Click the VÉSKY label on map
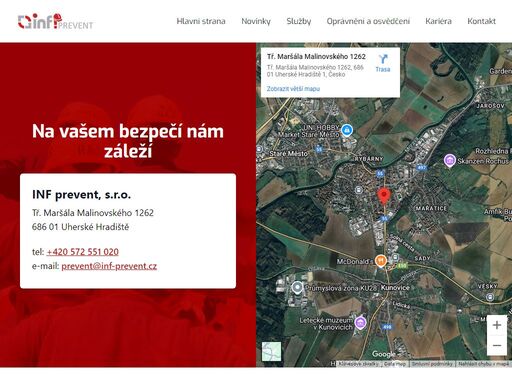Viewport: 512px width, 384px height. click(x=488, y=286)
